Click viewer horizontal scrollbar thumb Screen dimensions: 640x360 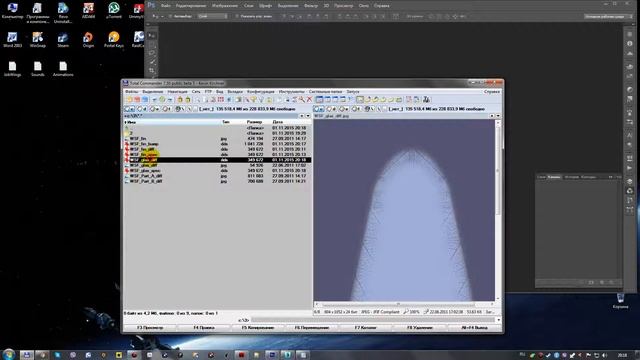coord(398,304)
